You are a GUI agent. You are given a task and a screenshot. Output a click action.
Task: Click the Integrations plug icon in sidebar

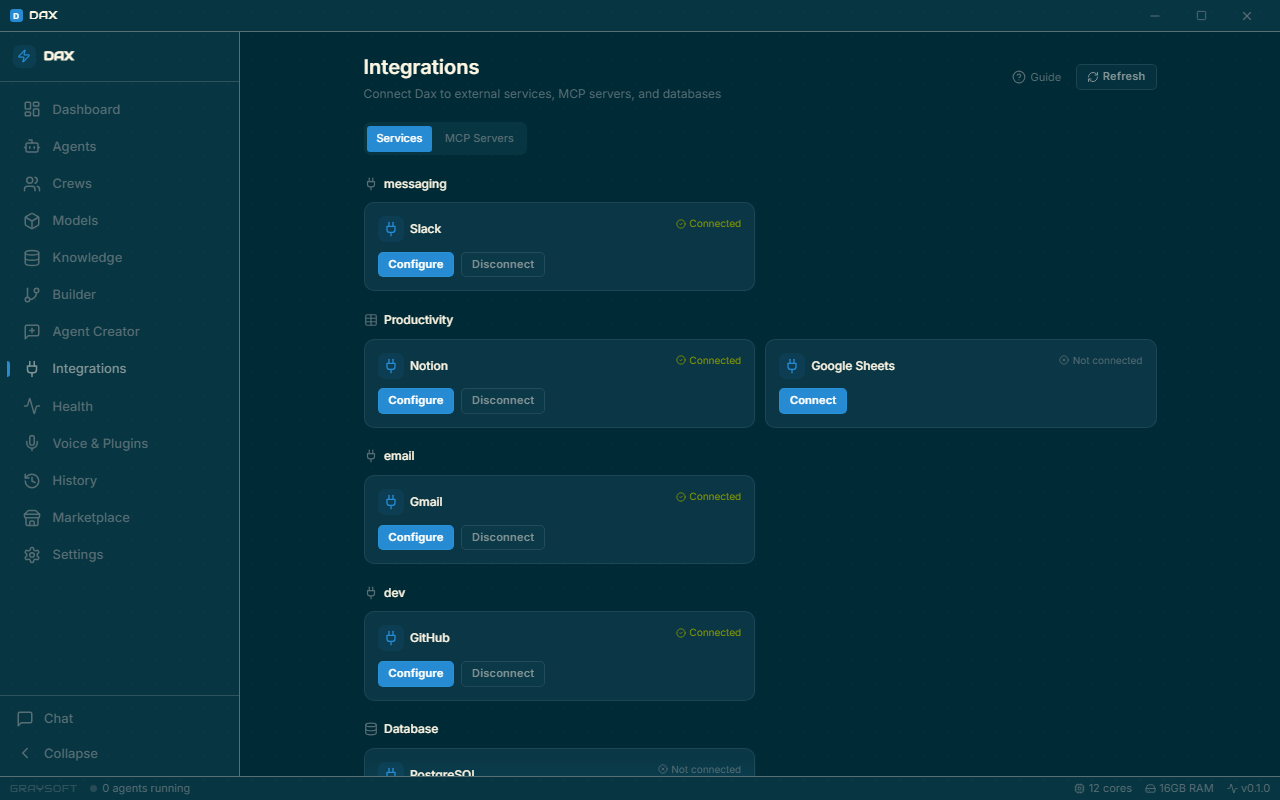[x=32, y=368]
